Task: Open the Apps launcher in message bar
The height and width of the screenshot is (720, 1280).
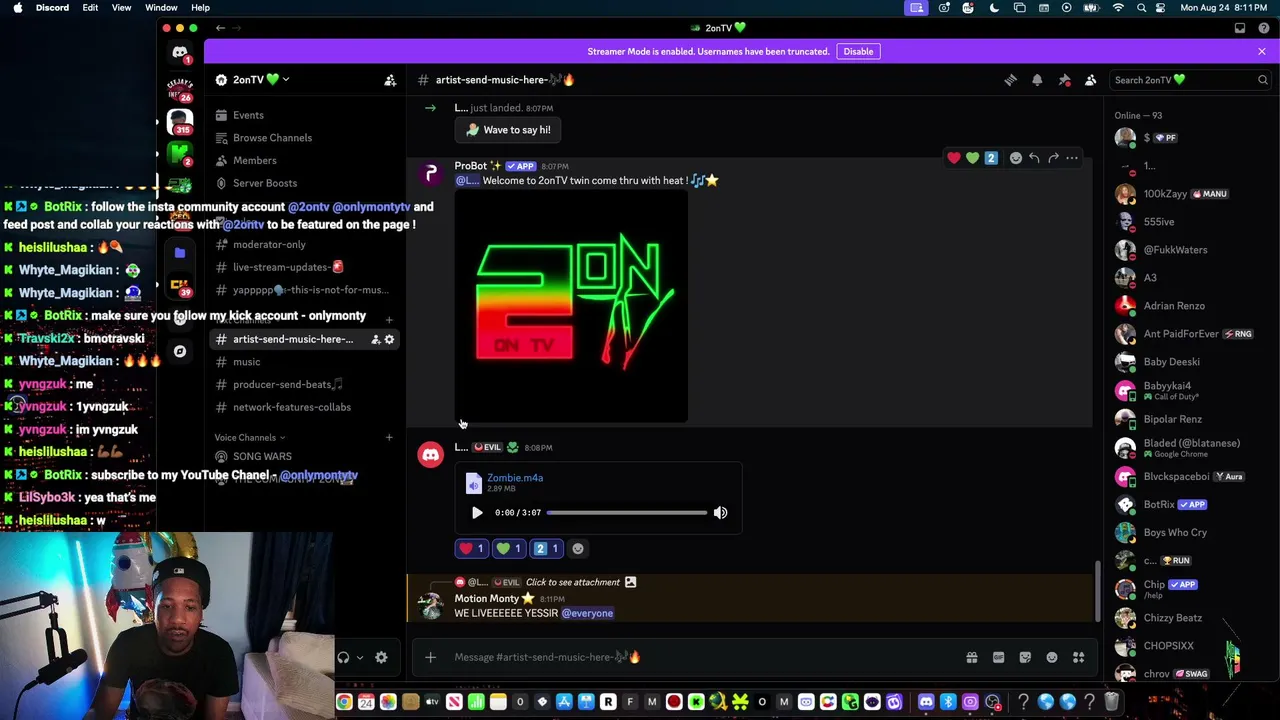Action: (x=1079, y=657)
